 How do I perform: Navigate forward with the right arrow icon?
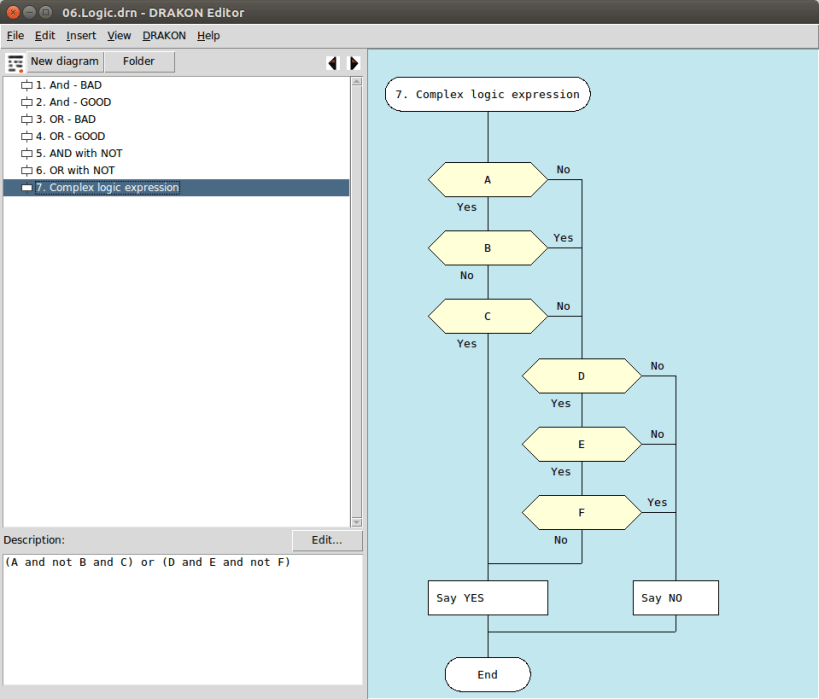coord(354,63)
